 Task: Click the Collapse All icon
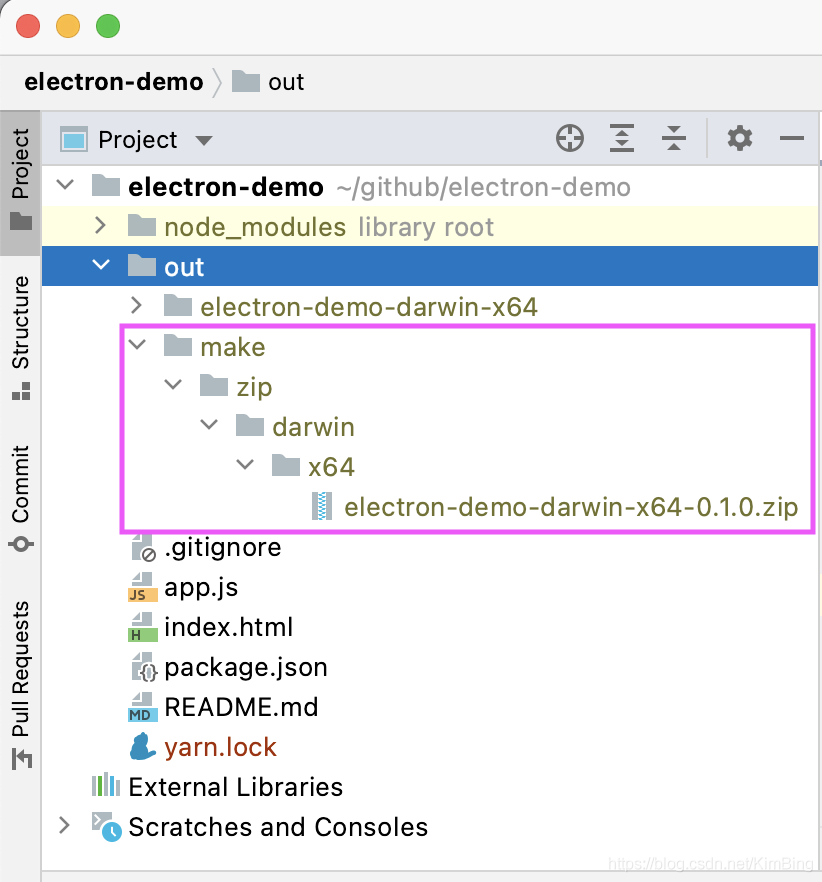point(673,139)
